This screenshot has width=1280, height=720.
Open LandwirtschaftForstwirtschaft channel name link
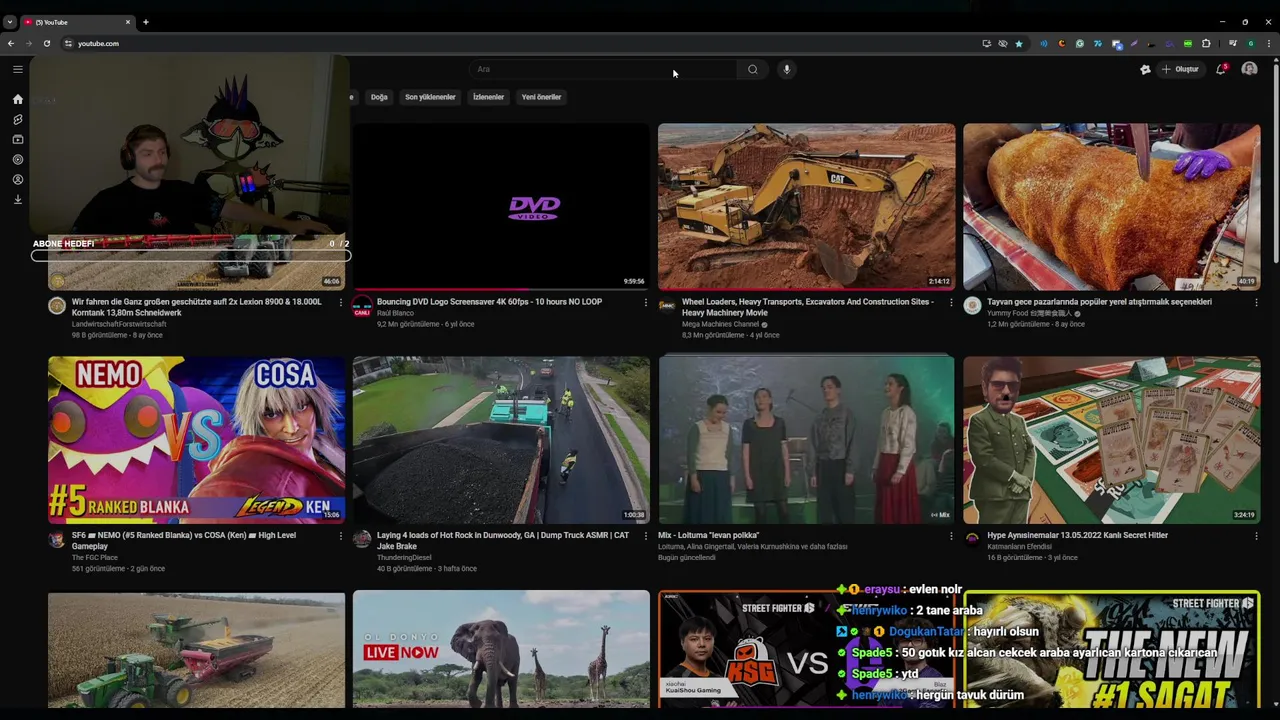[x=119, y=324]
